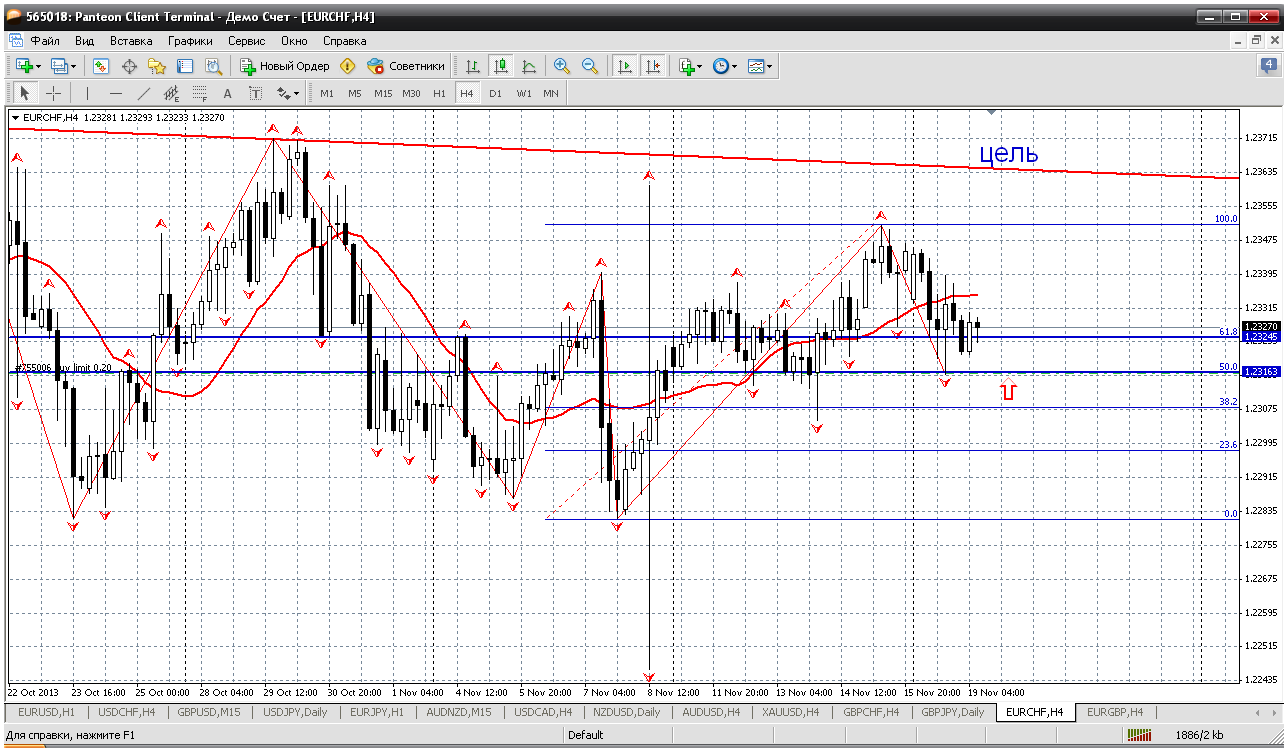Viewport: 1288px width, 748px height.
Task: Select the Fibonacci Retracement tool
Action: pos(199,93)
